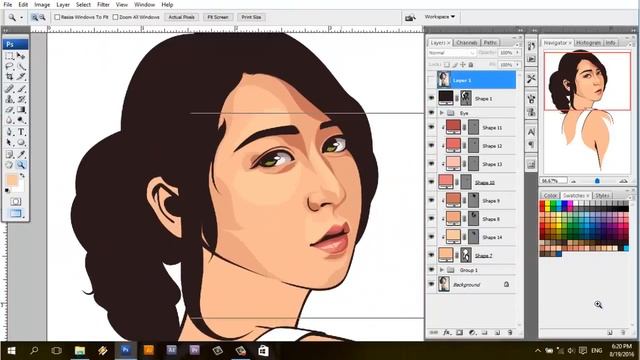The image size is (640, 360).
Task: Select the Crop tool
Action: [x=9, y=77]
